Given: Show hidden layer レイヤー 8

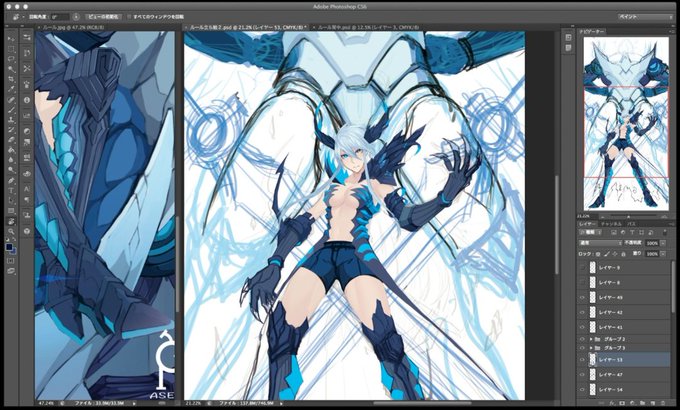Looking at the screenshot, I should tap(582, 282).
